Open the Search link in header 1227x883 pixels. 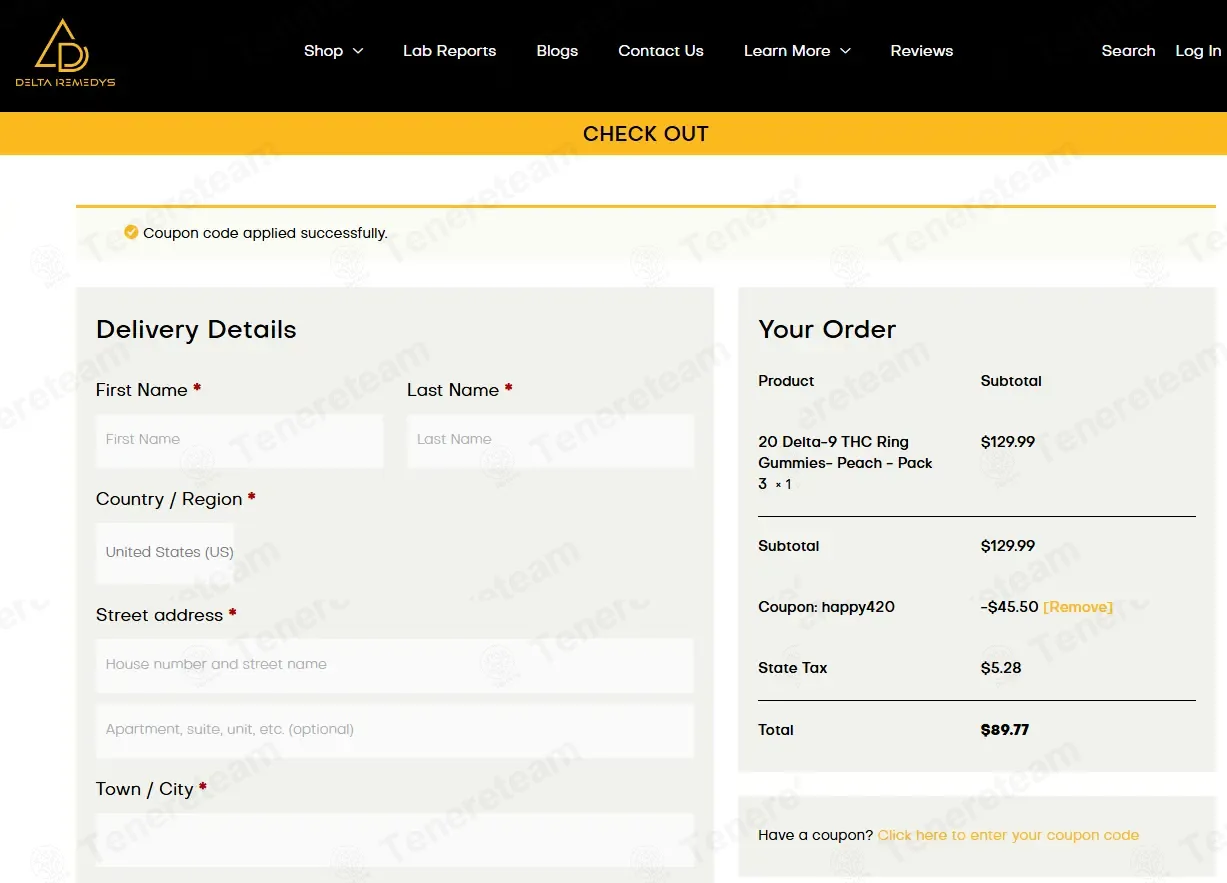[1128, 51]
